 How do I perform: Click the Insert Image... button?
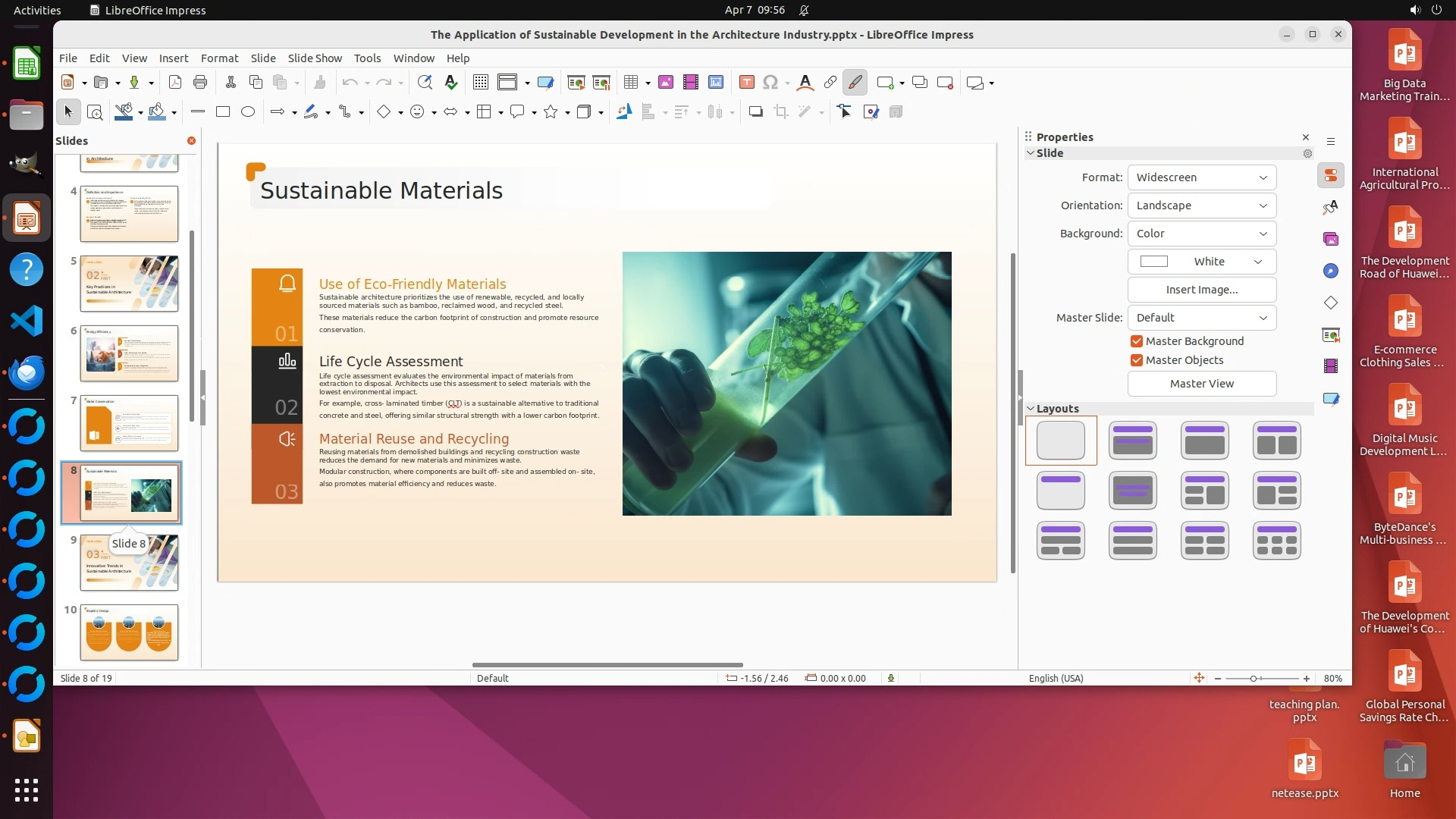[1201, 290]
